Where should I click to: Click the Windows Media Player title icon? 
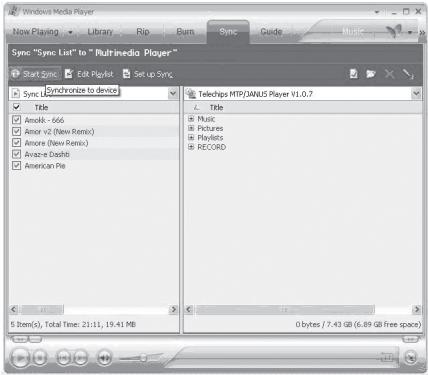tap(13, 11)
